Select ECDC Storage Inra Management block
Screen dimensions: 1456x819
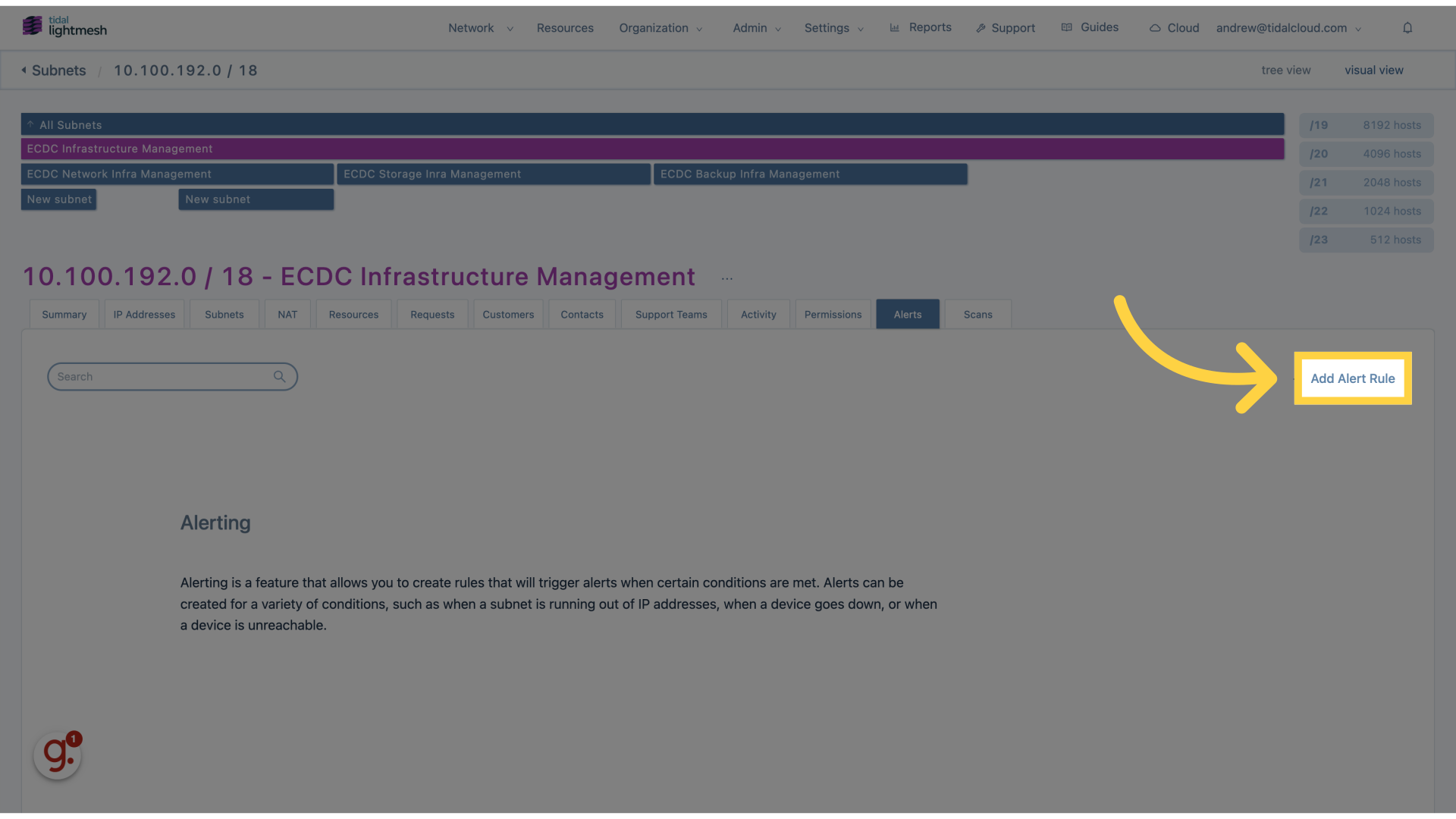[x=494, y=174]
